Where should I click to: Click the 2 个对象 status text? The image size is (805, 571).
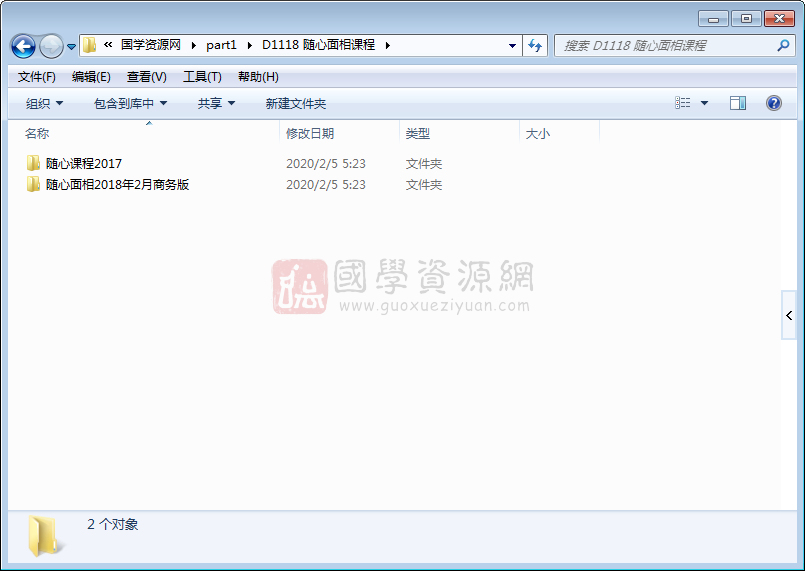(112, 524)
